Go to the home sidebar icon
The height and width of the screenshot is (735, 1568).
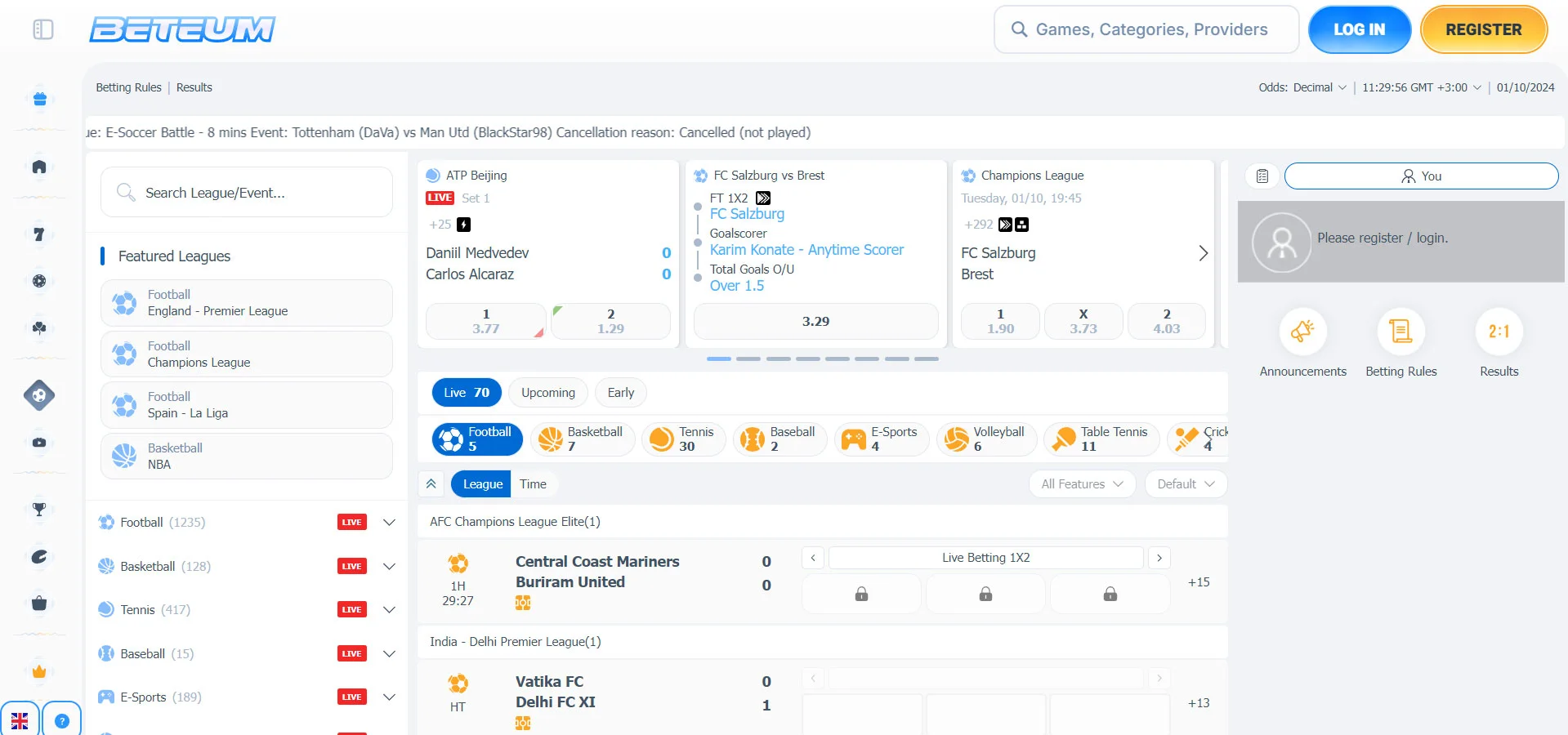pos(39,167)
